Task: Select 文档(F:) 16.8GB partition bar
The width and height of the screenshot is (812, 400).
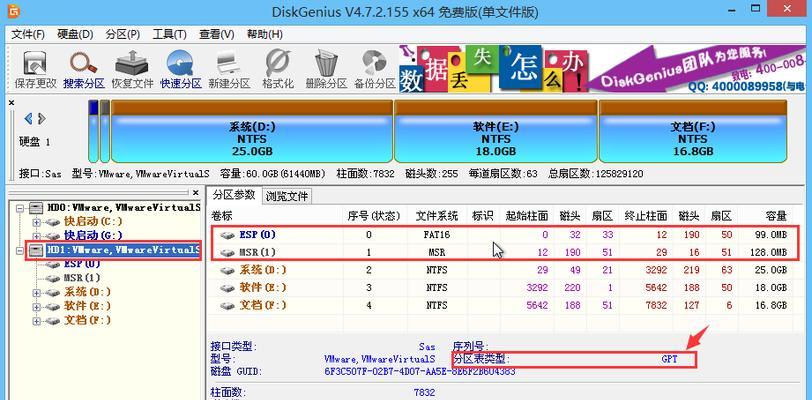Action: [x=693, y=132]
